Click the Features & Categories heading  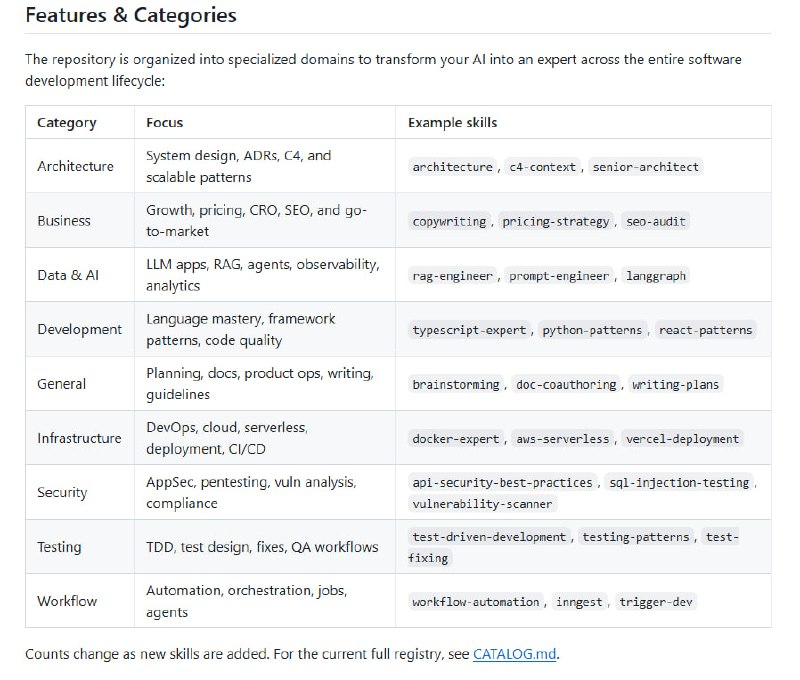(x=131, y=16)
